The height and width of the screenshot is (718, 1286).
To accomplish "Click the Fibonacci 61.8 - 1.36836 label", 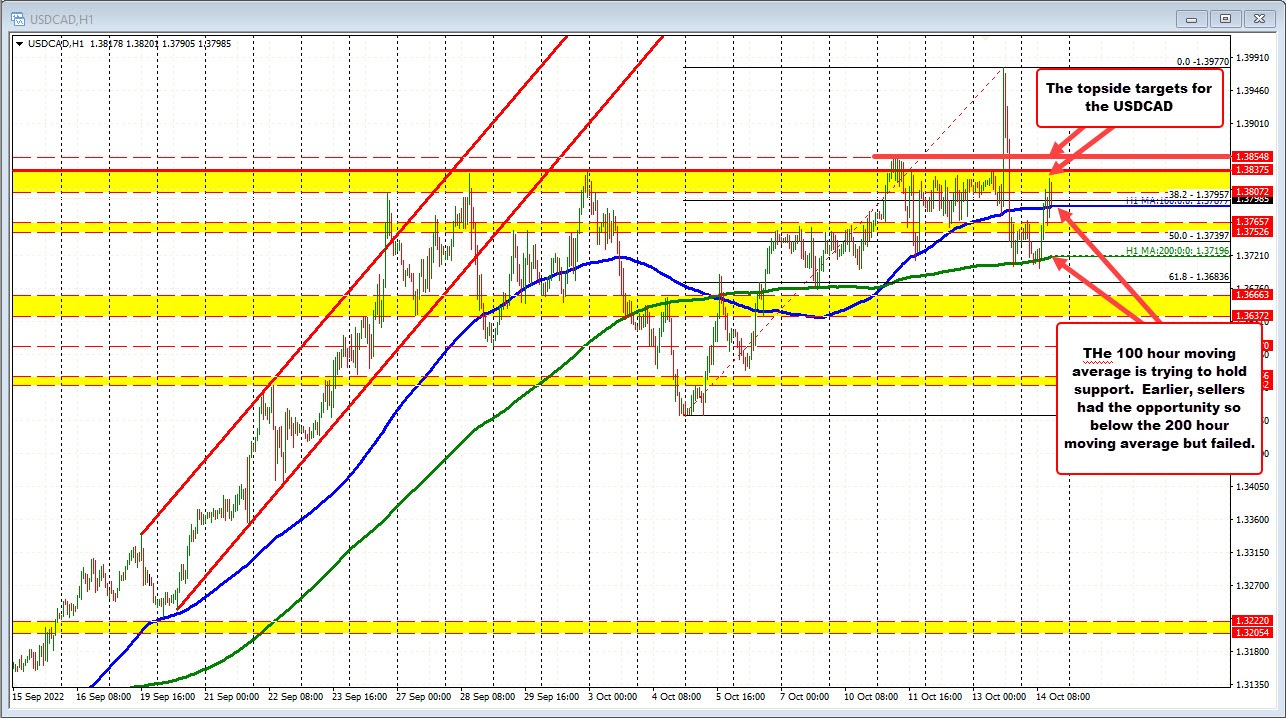I will [x=1200, y=276].
